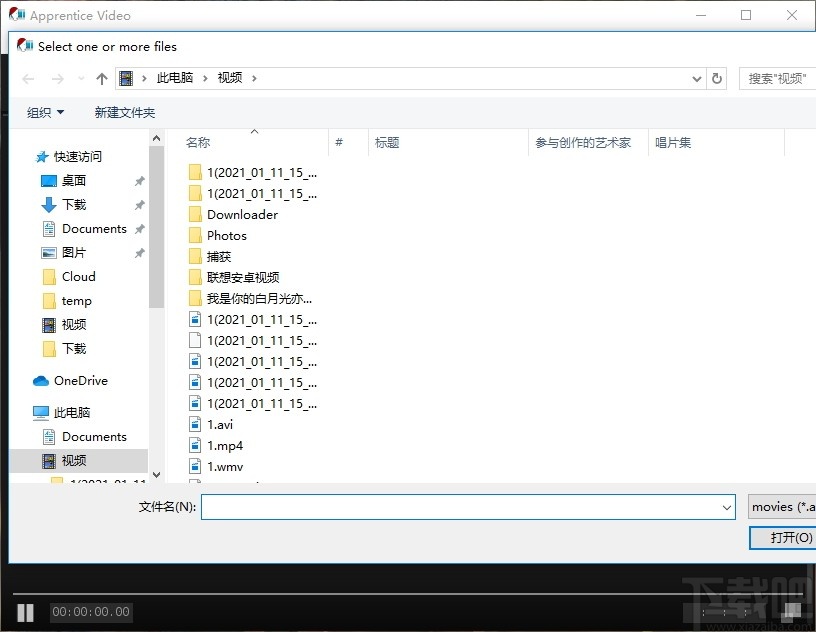Create a new folder via 新建文件夹
The width and height of the screenshot is (816, 632).
(124, 112)
